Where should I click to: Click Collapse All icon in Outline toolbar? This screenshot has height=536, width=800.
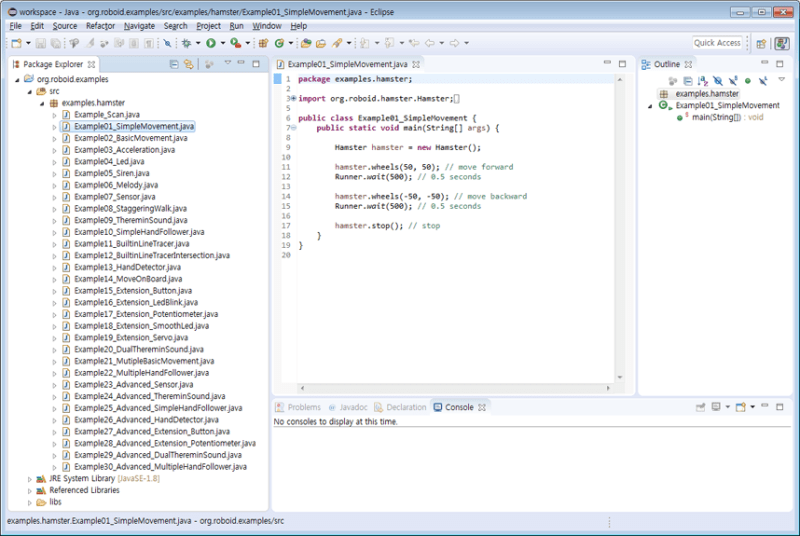[688, 81]
